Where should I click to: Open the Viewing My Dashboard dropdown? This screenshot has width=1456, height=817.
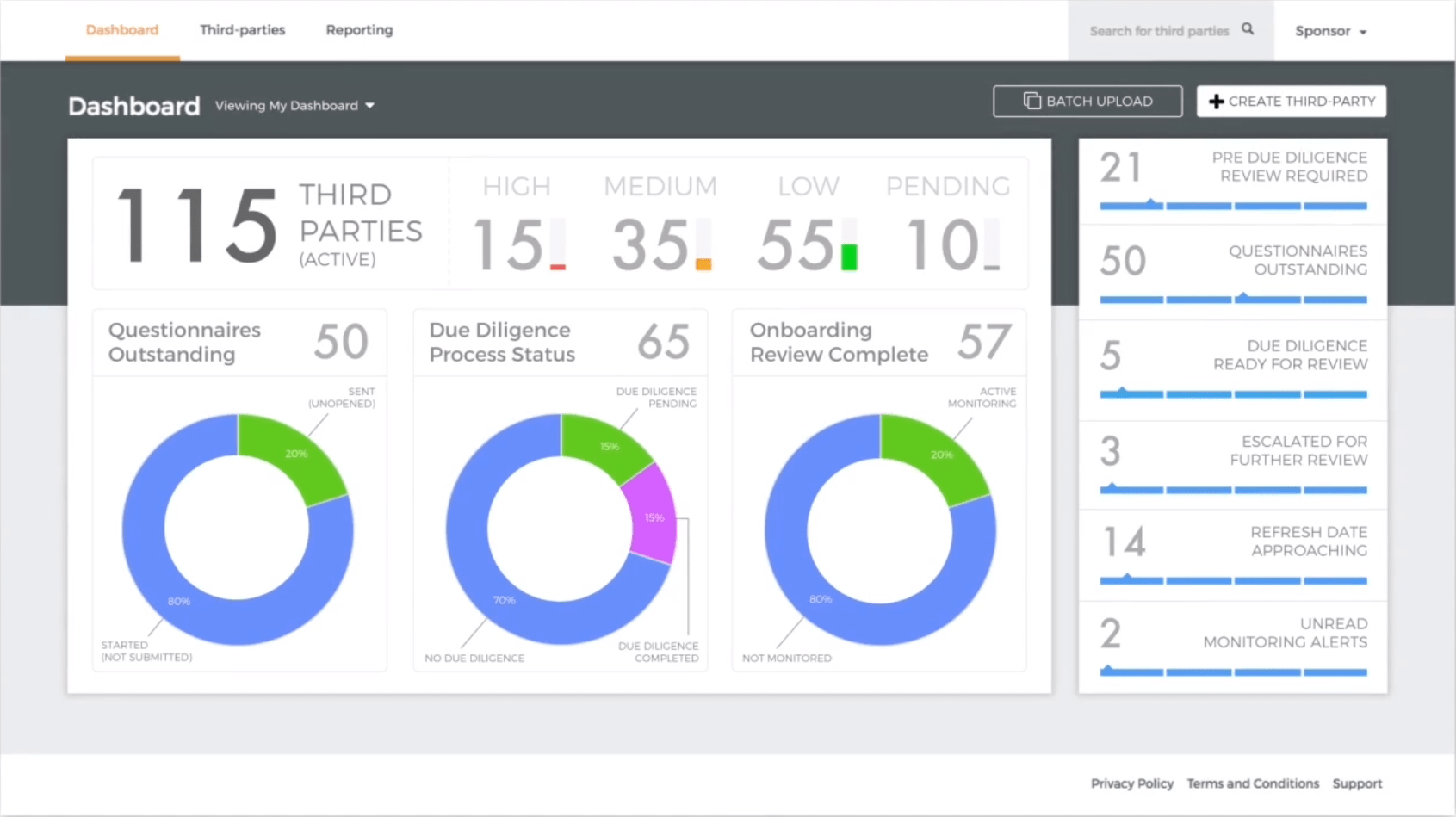(295, 105)
